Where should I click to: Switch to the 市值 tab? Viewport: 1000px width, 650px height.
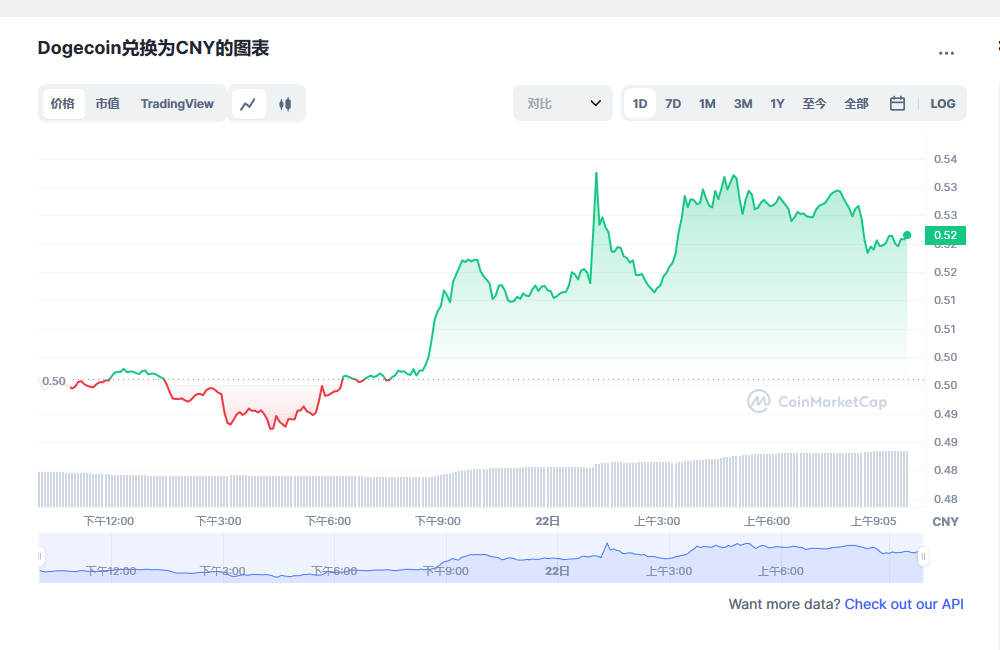coord(107,103)
